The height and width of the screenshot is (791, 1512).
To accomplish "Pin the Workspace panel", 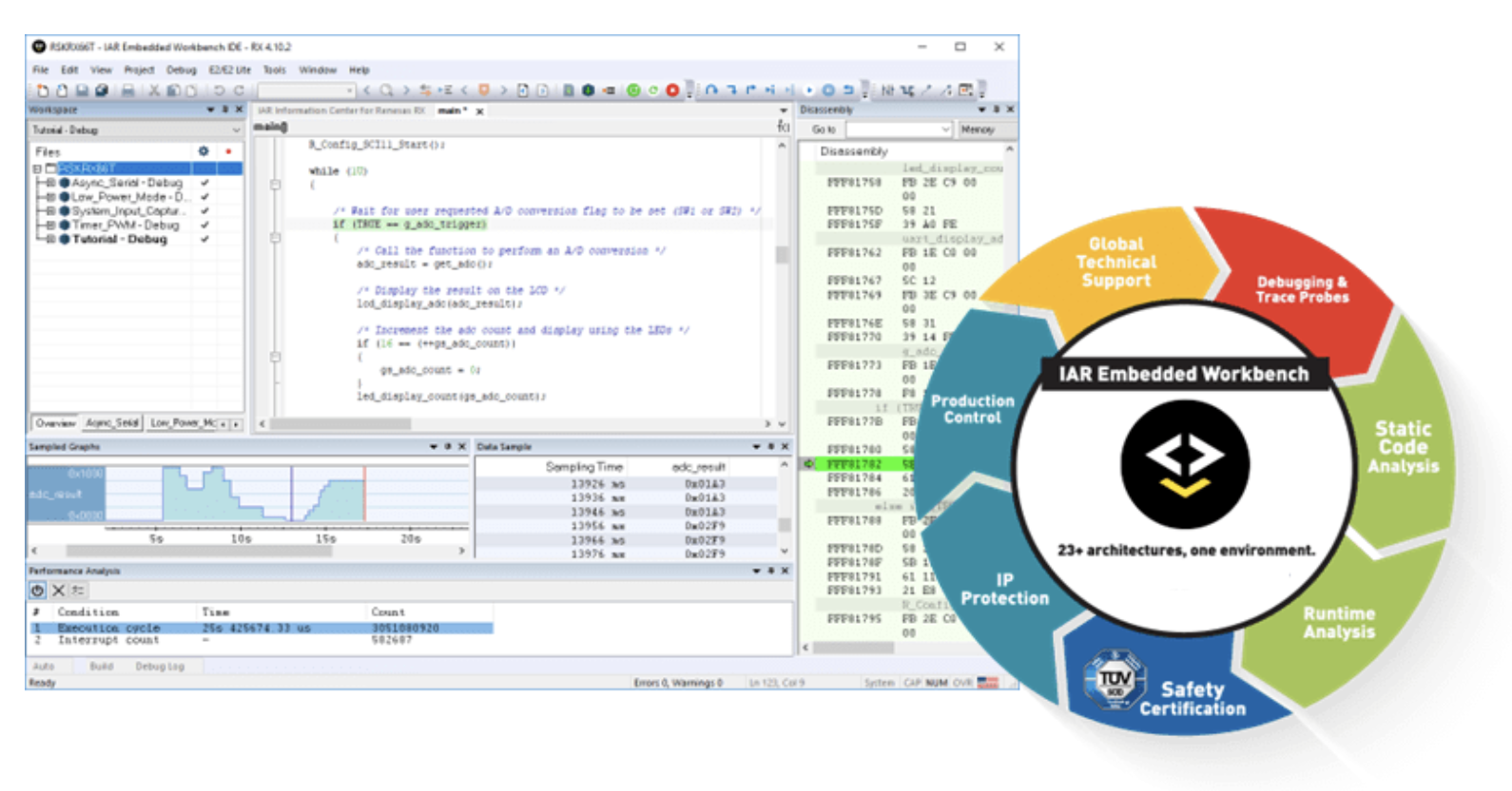I will click(x=225, y=110).
